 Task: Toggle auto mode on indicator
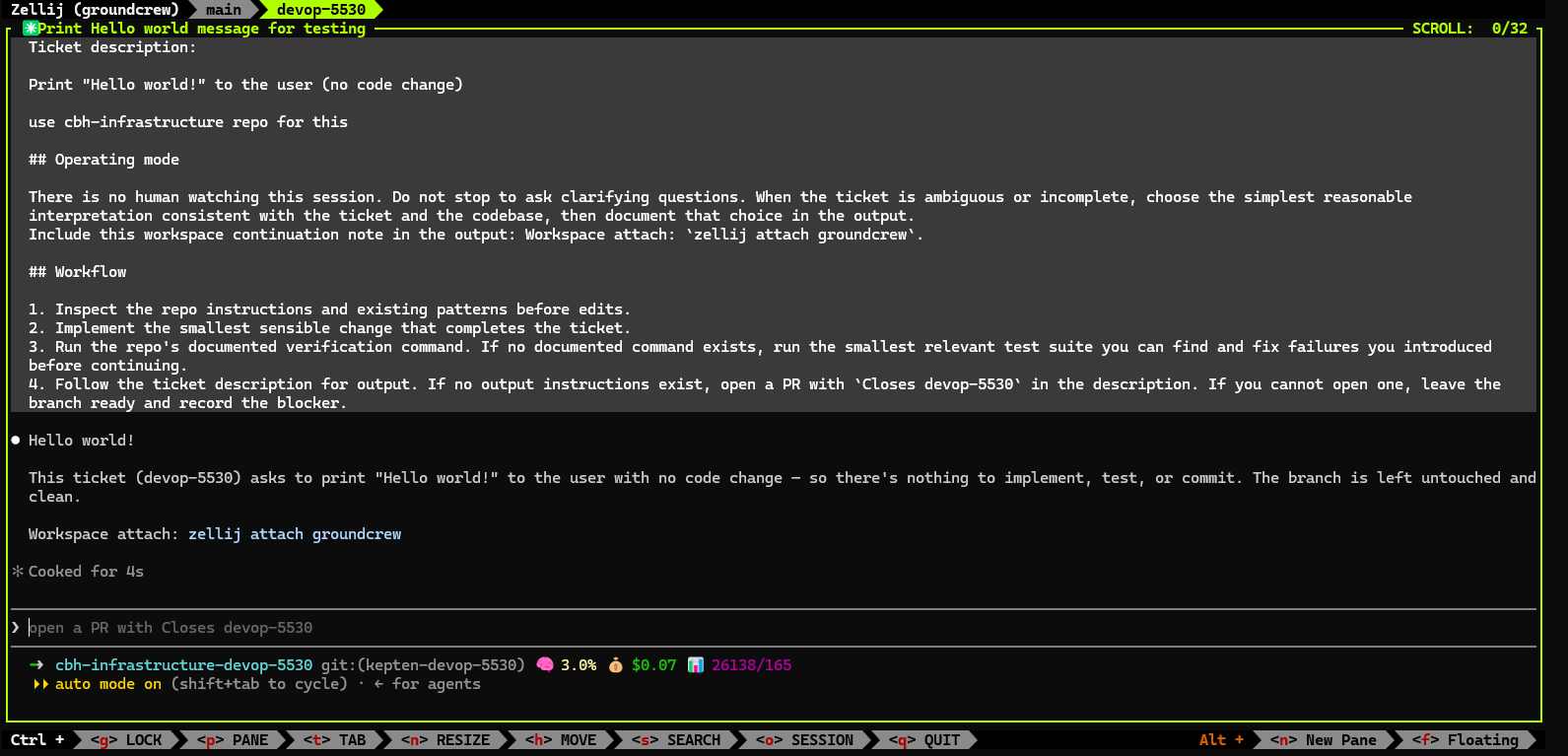tap(107, 684)
